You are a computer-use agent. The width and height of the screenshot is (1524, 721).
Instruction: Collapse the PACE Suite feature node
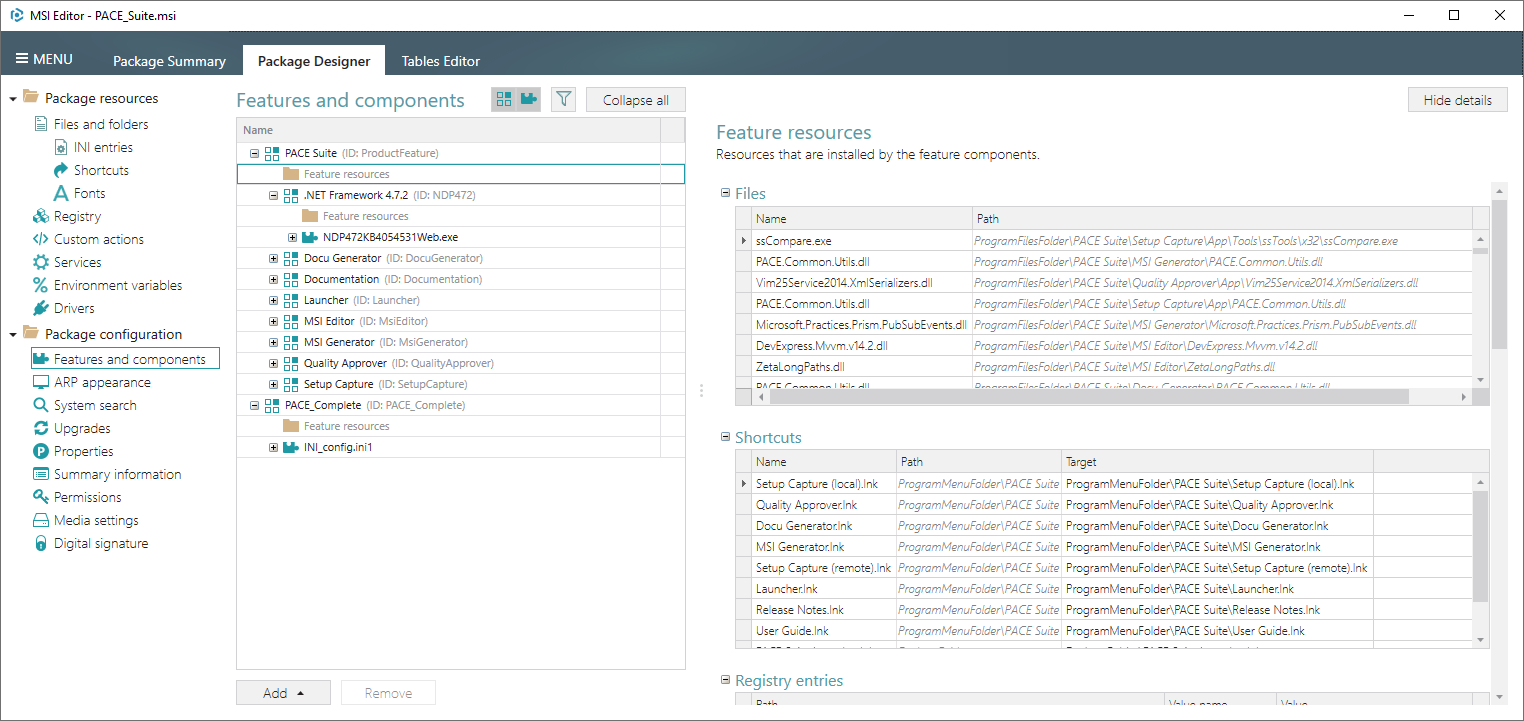[254, 153]
